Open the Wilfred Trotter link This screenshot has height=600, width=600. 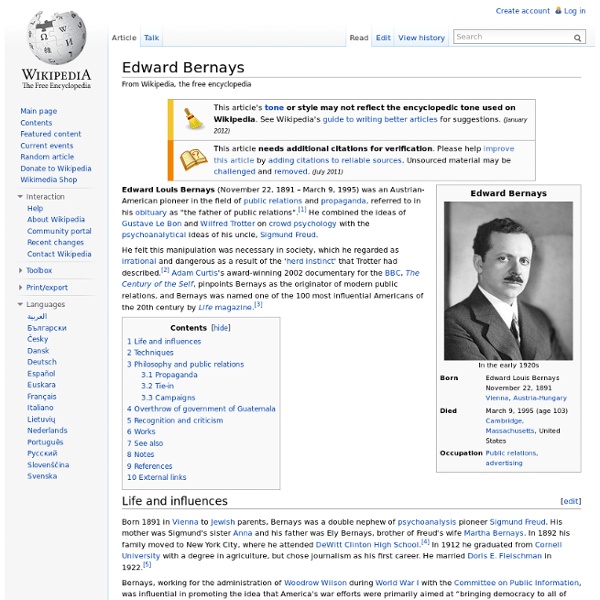(x=227, y=223)
